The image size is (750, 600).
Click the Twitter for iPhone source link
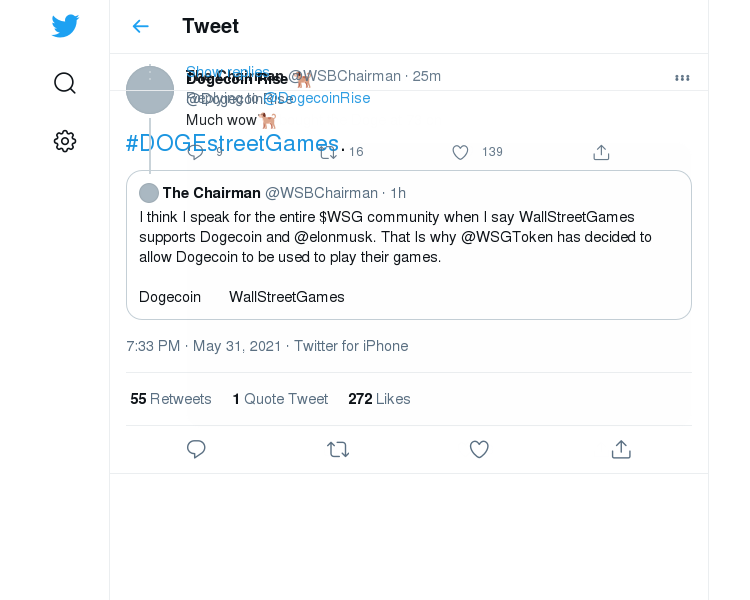click(x=351, y=346)
